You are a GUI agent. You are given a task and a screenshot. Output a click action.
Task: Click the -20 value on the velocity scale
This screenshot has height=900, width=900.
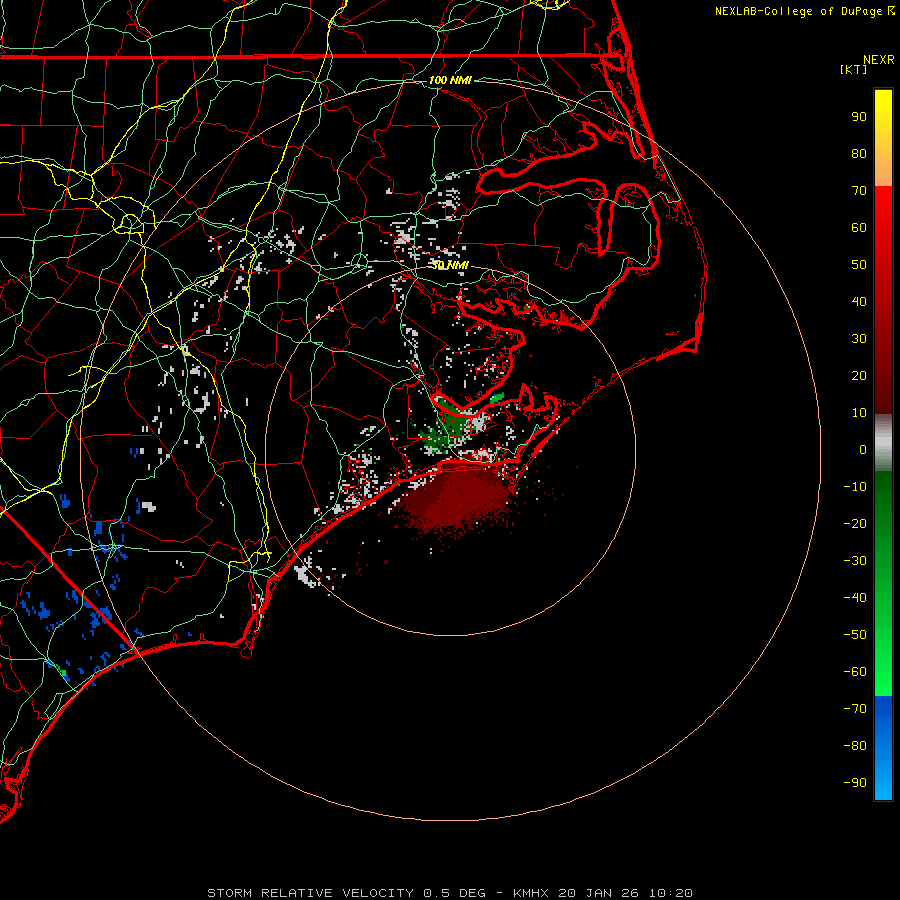(x=855, y=524)
